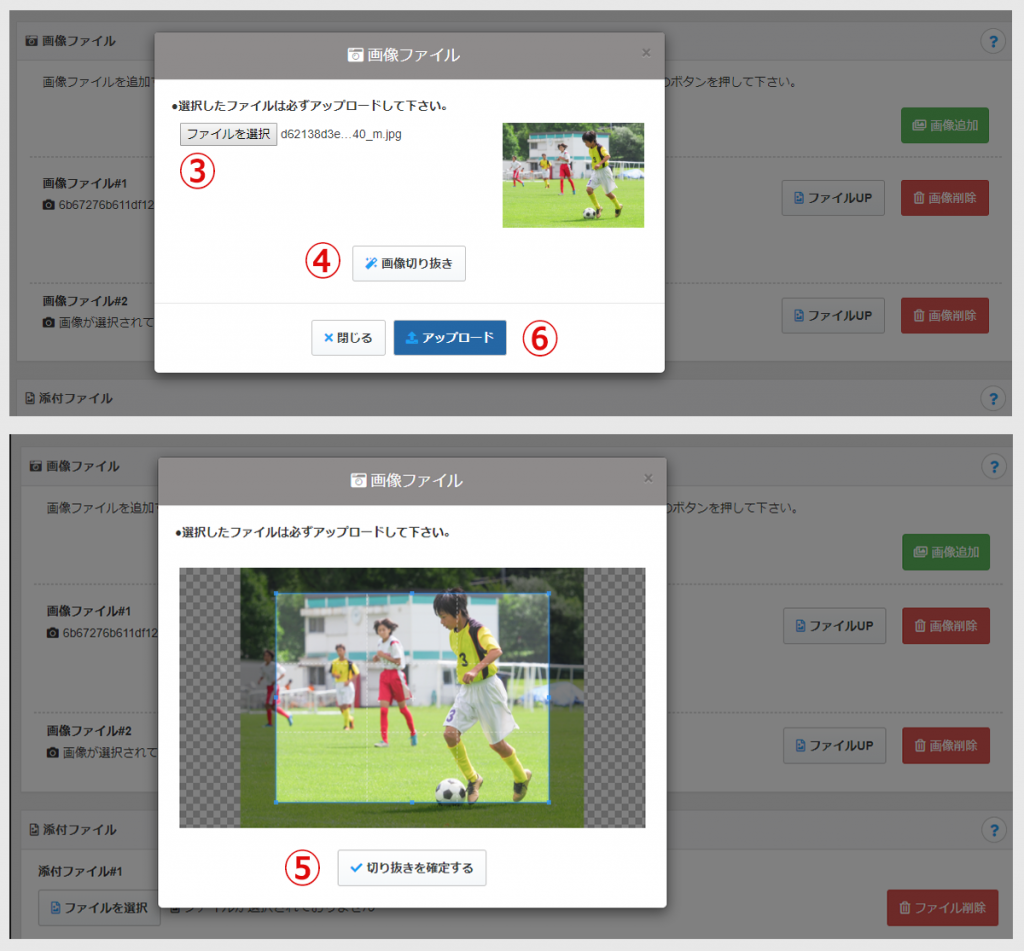Click inside the crop selection on the soccer ball
Image resolution: width=1024 pixels, height=951 pixels.
(x=450, y=791)
